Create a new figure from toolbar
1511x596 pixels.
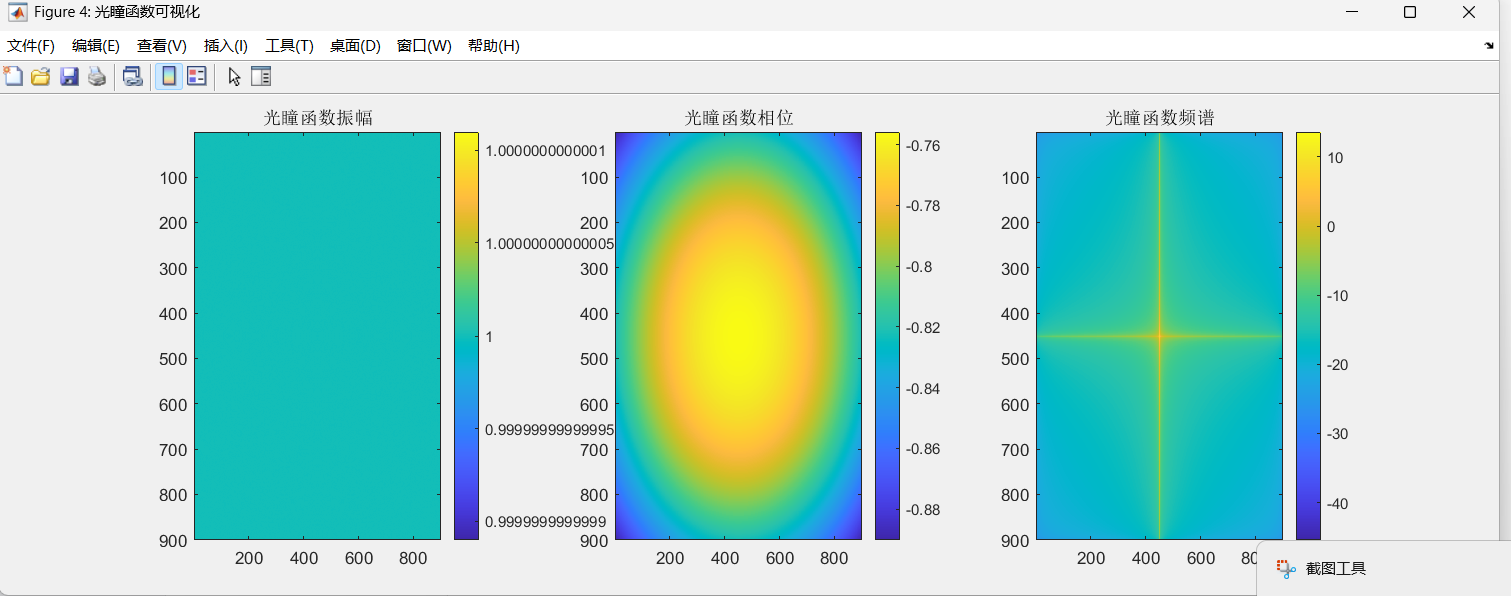coord(13,76)
